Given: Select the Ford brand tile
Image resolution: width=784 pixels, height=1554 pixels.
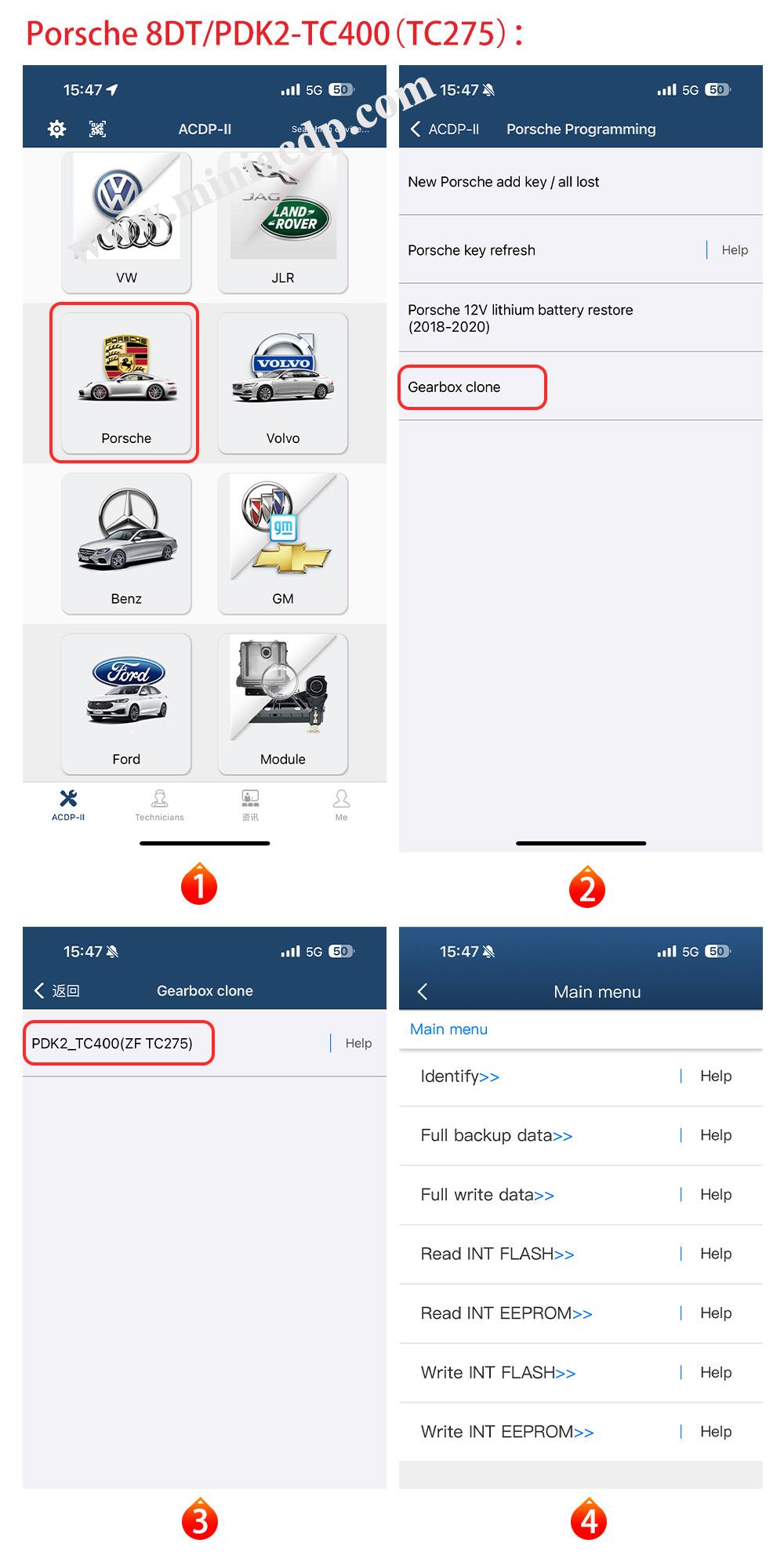Looking at the screenshot, I should coord(126,704).
